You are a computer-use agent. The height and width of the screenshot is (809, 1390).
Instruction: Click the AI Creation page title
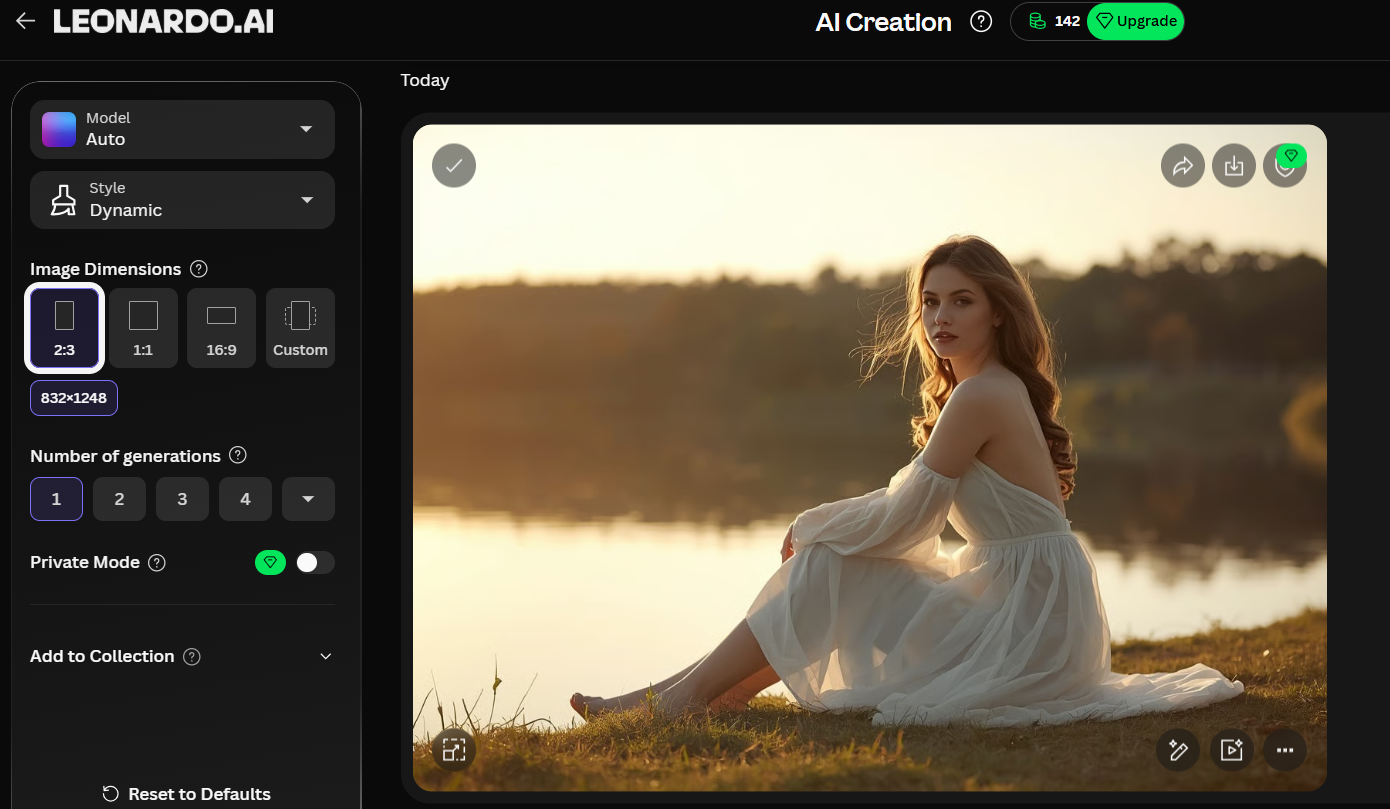point(883,22)
